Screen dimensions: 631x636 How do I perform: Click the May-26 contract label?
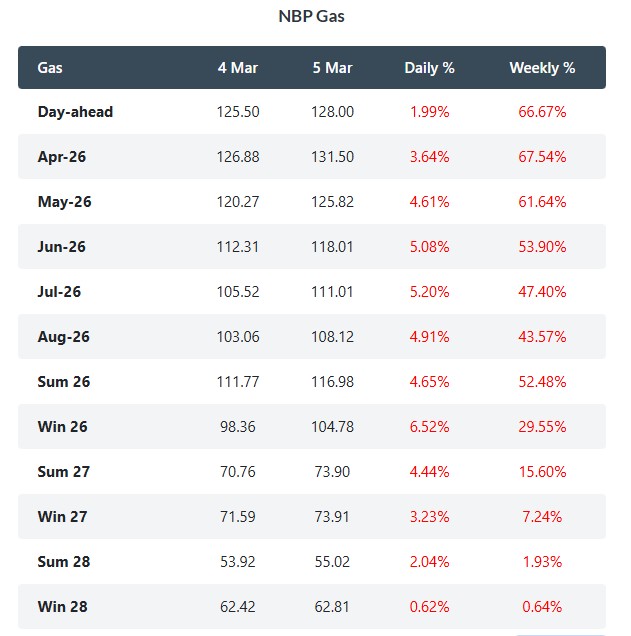click(64, 202)
